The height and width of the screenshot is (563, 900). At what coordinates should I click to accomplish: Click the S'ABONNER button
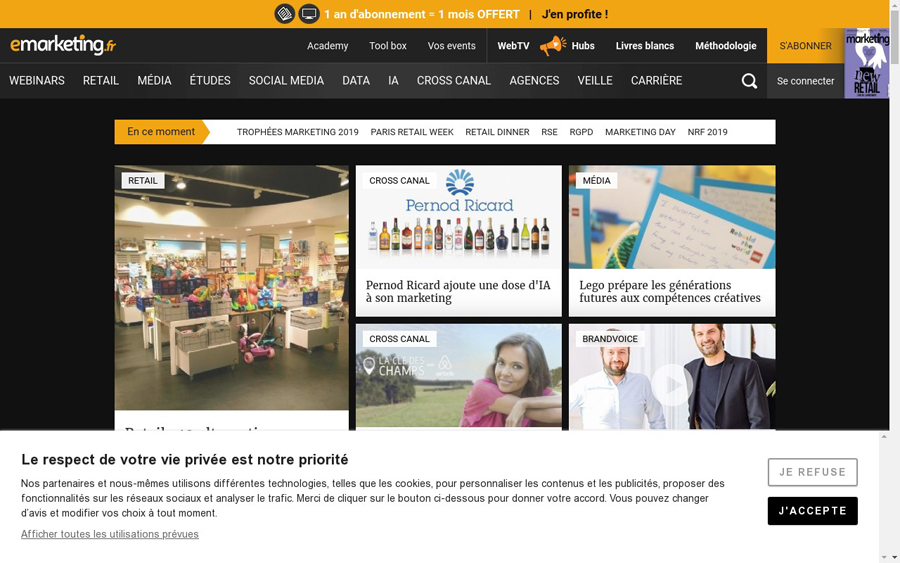(805, 46)
